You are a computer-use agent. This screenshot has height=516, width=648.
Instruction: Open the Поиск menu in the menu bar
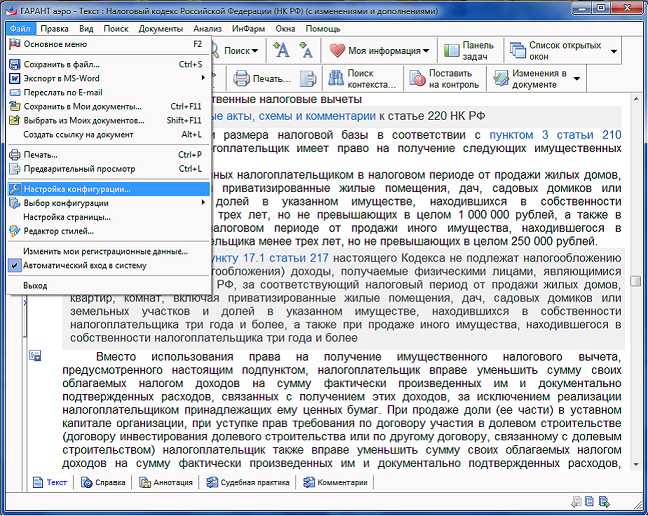(x=116, y=29)
